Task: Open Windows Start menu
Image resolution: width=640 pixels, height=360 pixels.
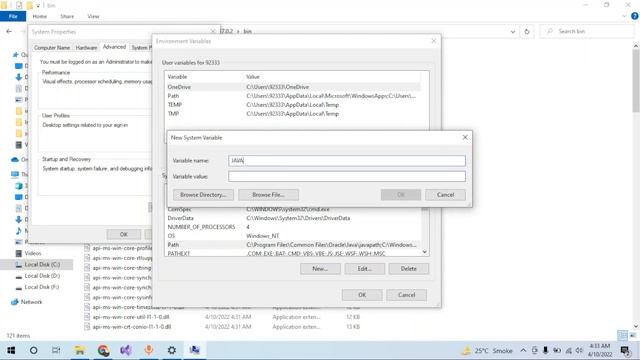Action: click(11, 350)
